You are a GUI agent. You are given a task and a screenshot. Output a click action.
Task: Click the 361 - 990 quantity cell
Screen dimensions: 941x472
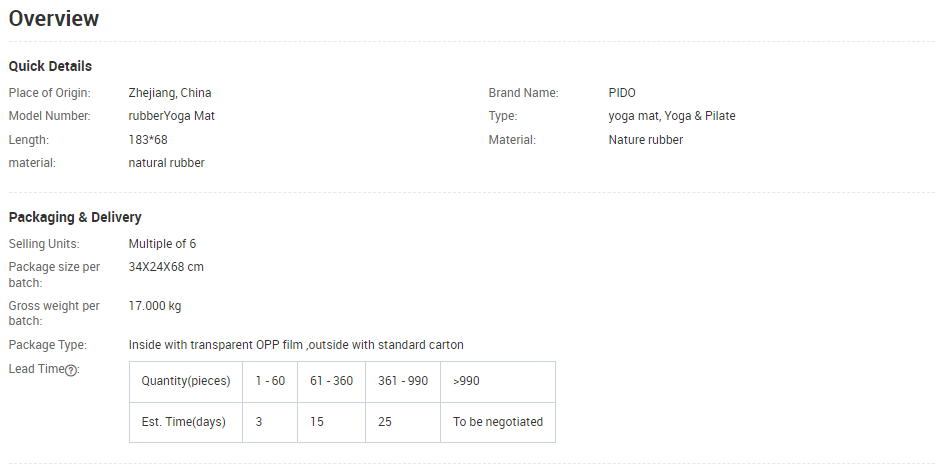coord(403,381)
